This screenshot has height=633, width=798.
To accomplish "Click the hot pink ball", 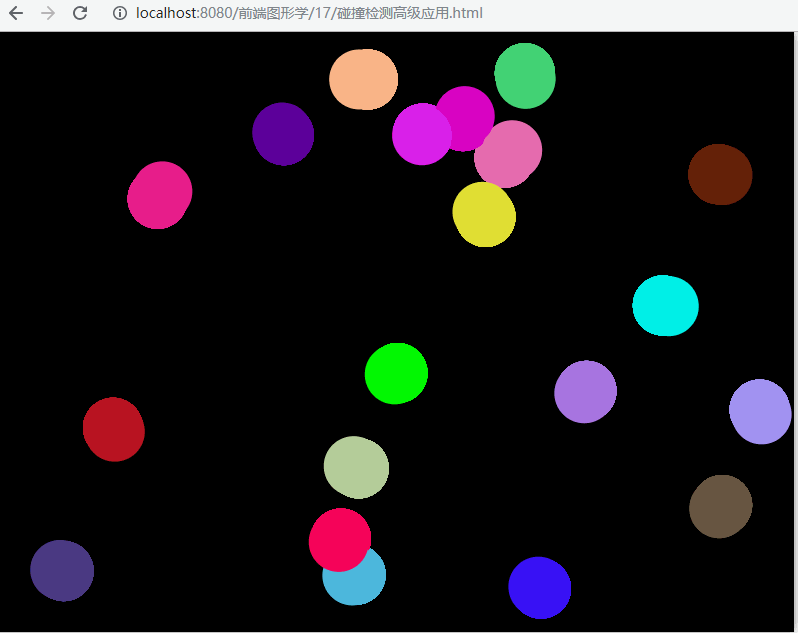I will pos(159,195).
